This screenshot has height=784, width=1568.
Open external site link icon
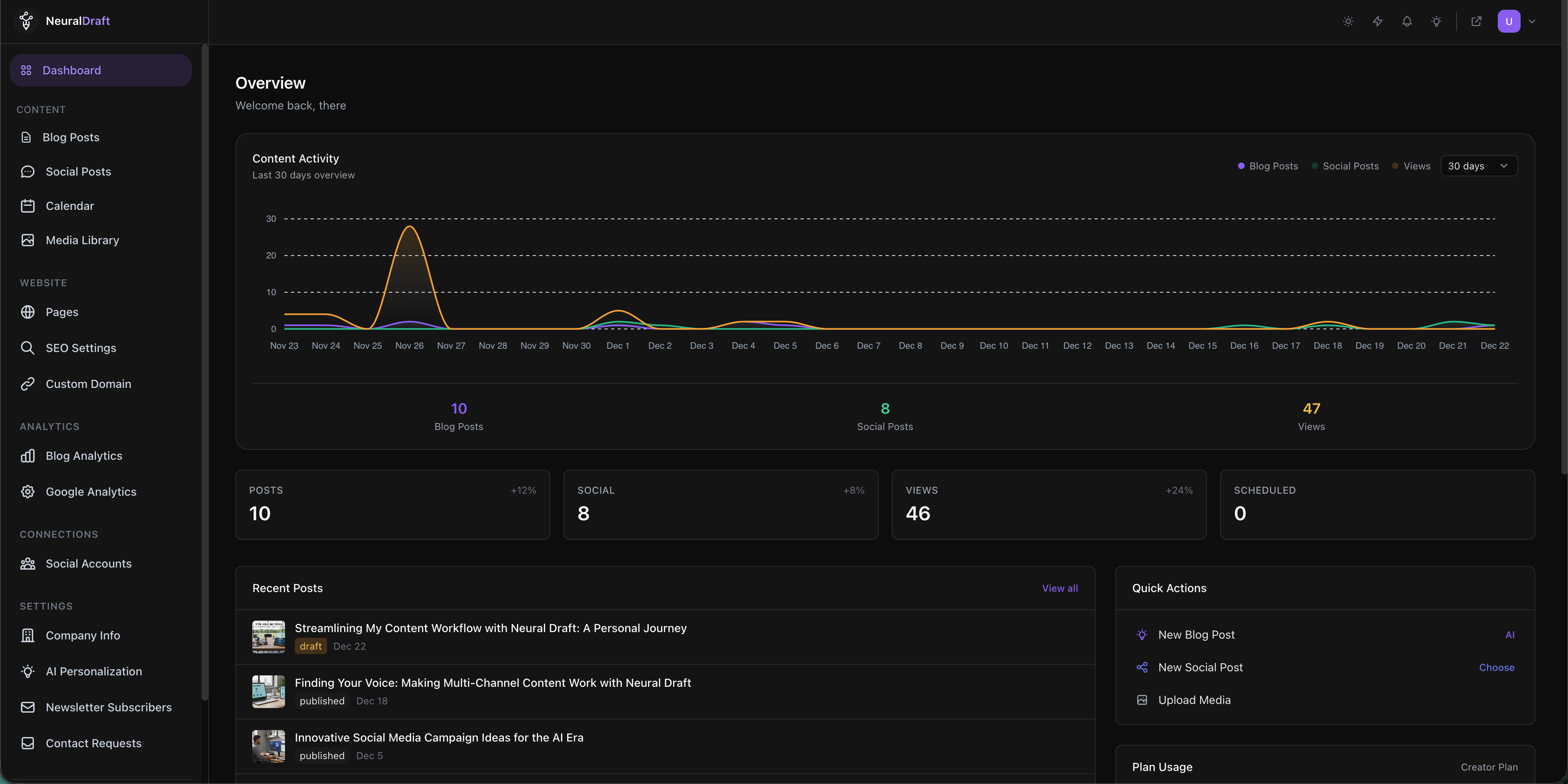coord(1476,21)
